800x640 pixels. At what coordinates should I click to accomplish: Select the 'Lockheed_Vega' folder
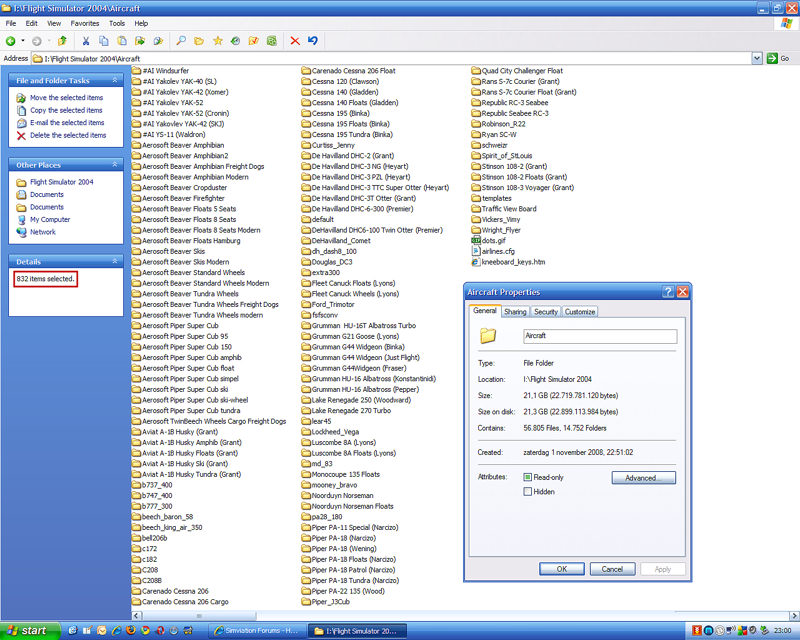click(x=330, y=432)
